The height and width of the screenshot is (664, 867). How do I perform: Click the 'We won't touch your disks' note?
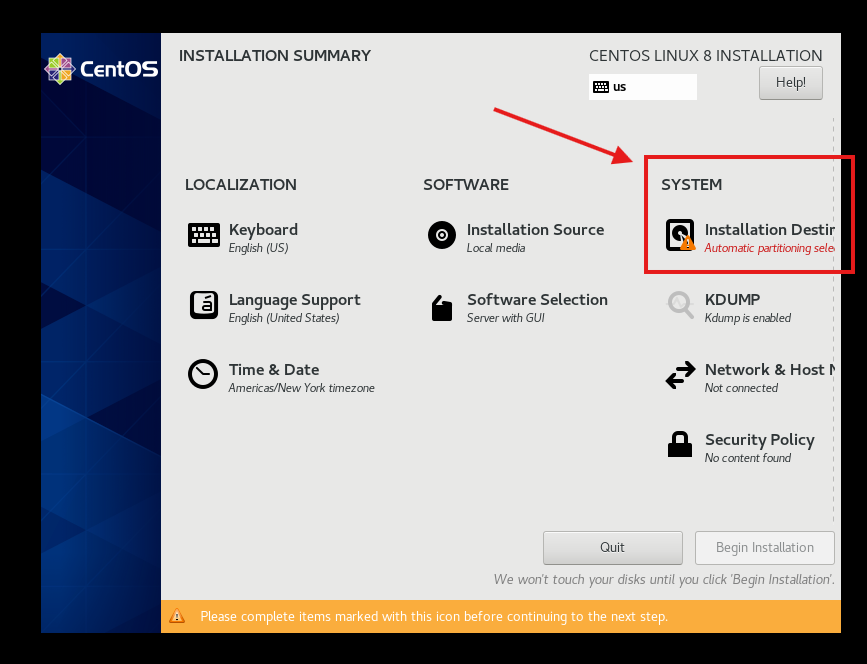(664, 579)
